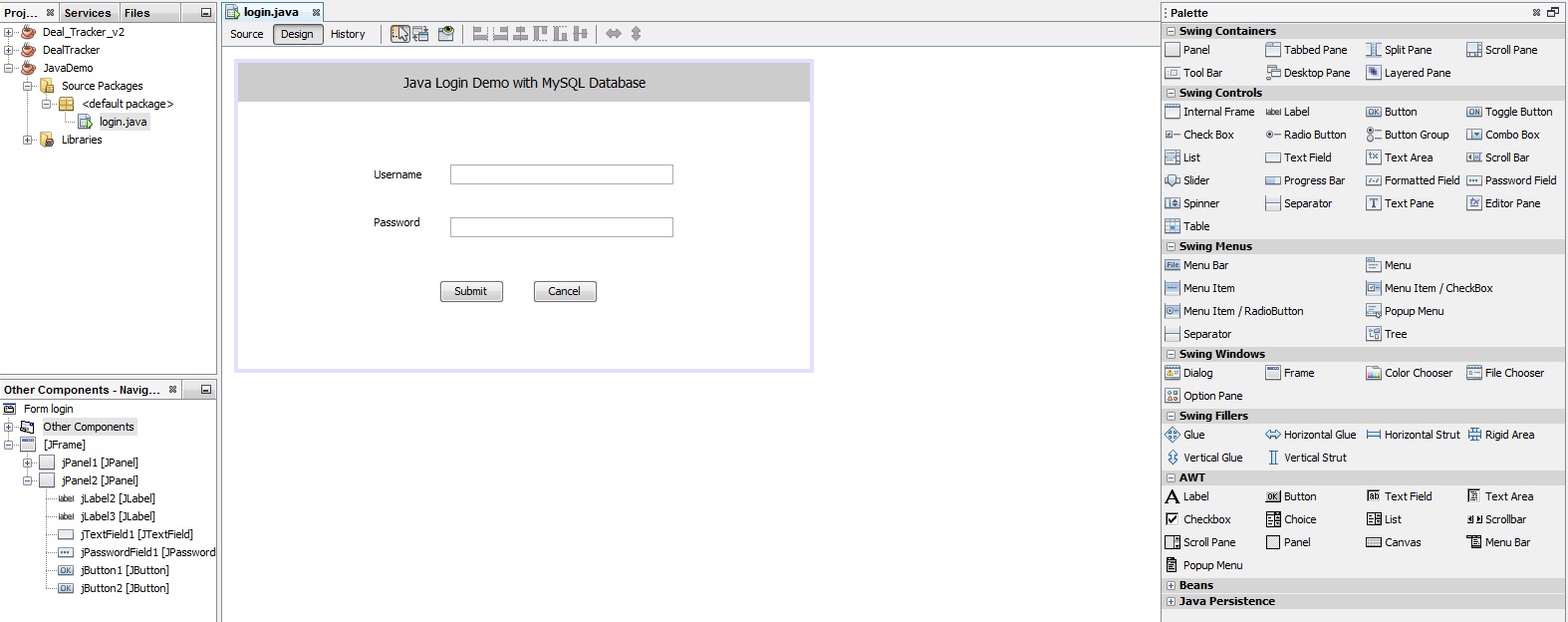
Task: Open the Services tab
Action: pos(88,13)
